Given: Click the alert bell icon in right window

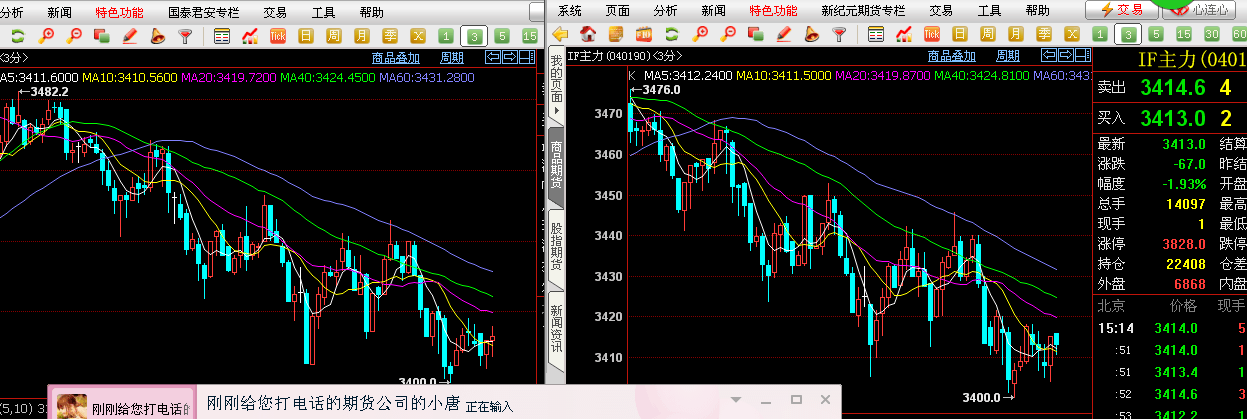Looking at the screenshot, I should [x=812, y=35].
